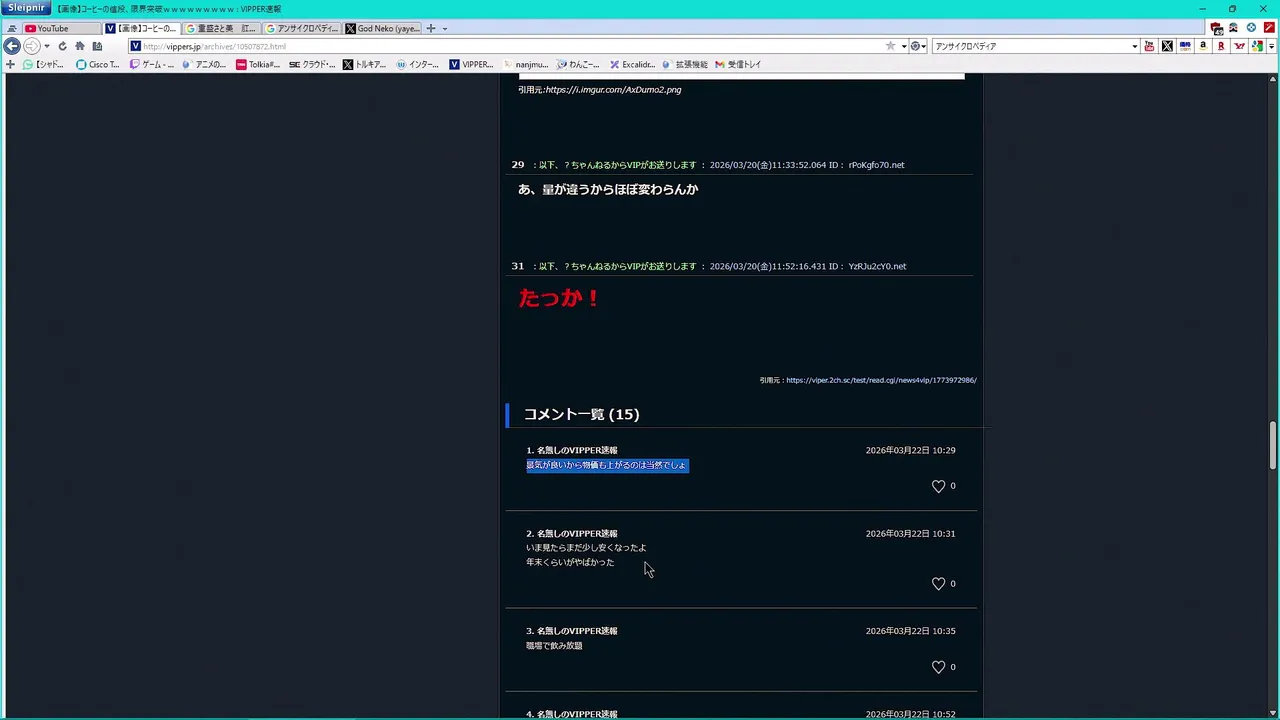Click the highlighted comment 1 text
This screenshot has height=720, width=1280.
pos(607,465)
